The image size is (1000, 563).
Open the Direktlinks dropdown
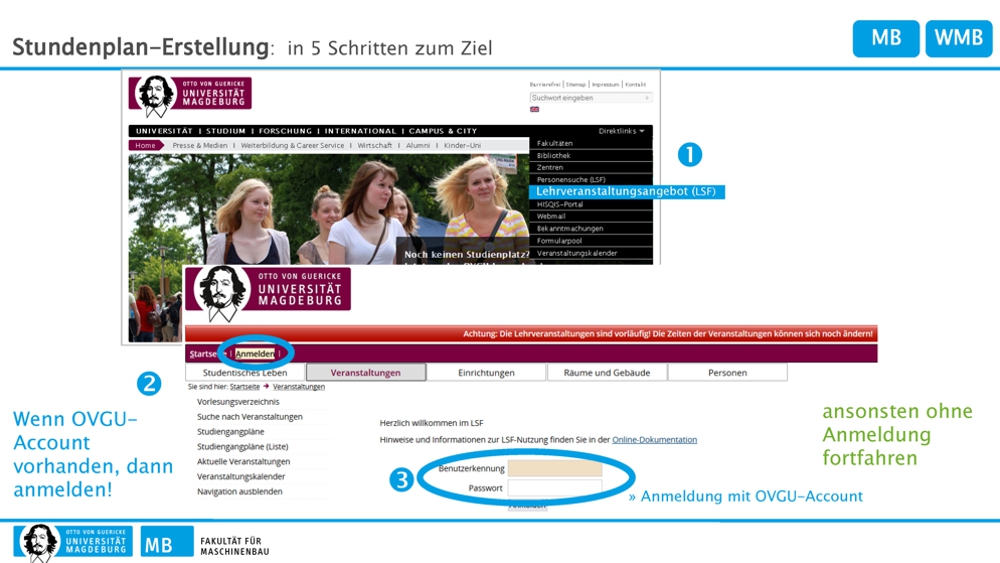tap(621, 131)
